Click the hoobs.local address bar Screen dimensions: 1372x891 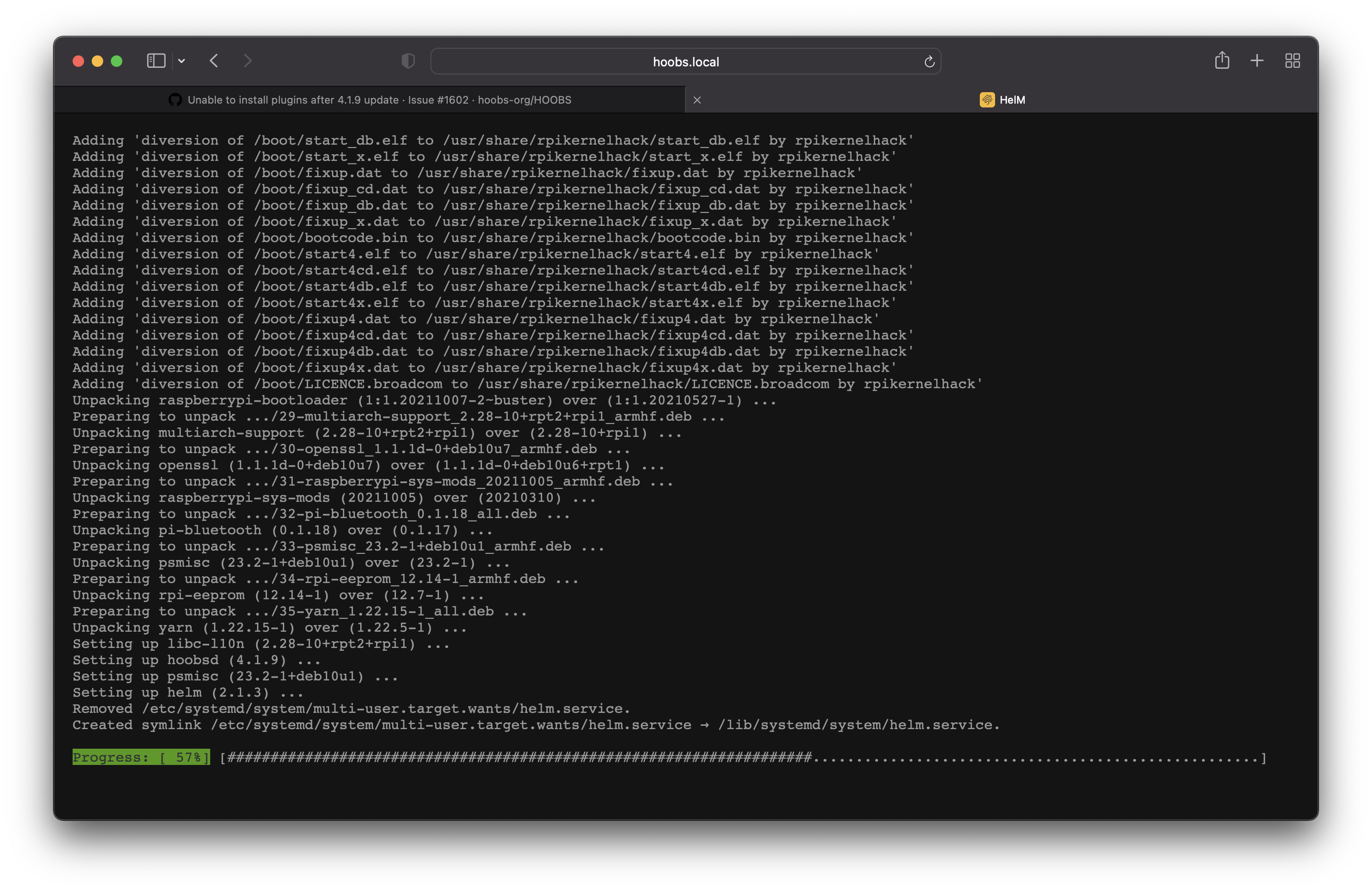pyautogui.click(x=686, y=61)
